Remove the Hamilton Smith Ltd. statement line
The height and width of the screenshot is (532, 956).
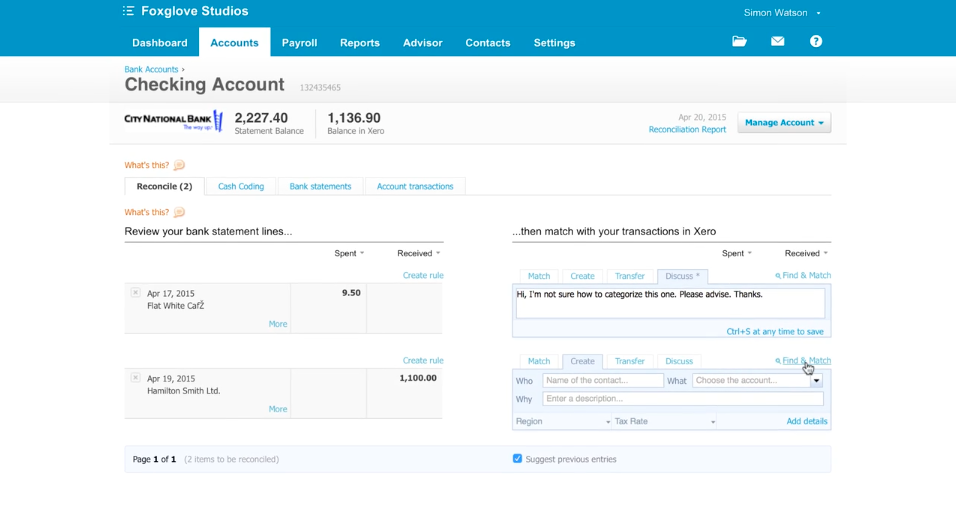pos(135,378)
